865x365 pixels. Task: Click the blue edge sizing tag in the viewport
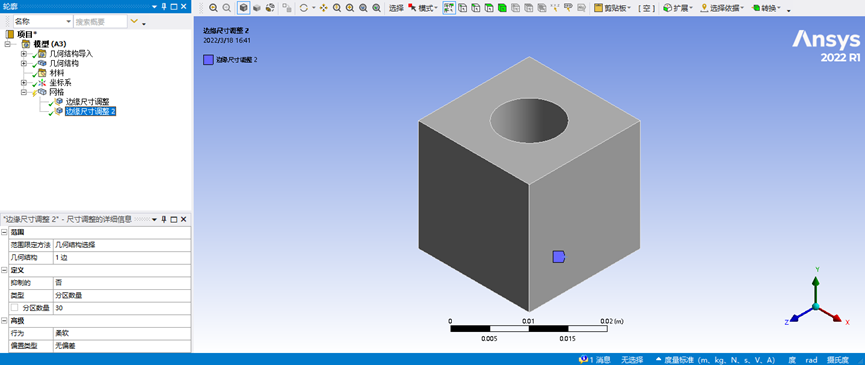coord(559,257)
